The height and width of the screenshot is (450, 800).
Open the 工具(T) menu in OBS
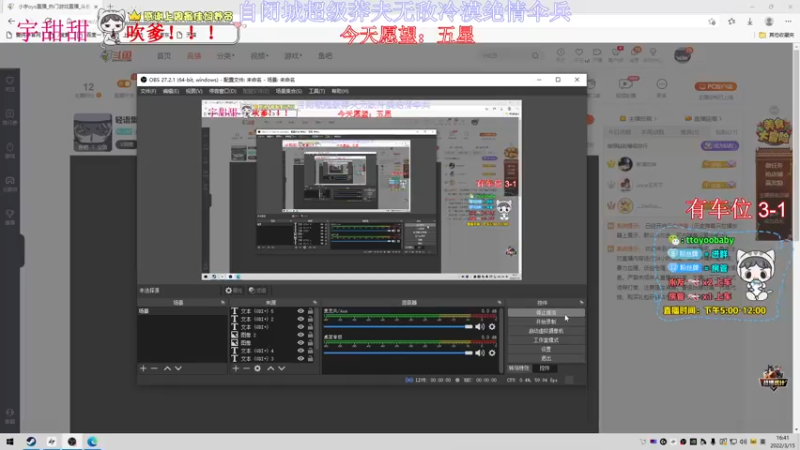point(317,91)
